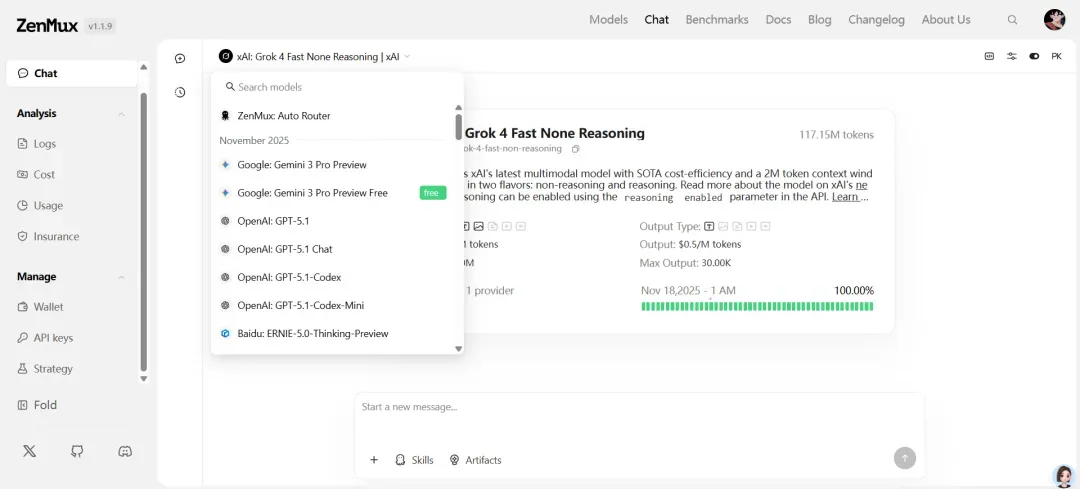Open Artifacts in the message box

tap(475, 459)
